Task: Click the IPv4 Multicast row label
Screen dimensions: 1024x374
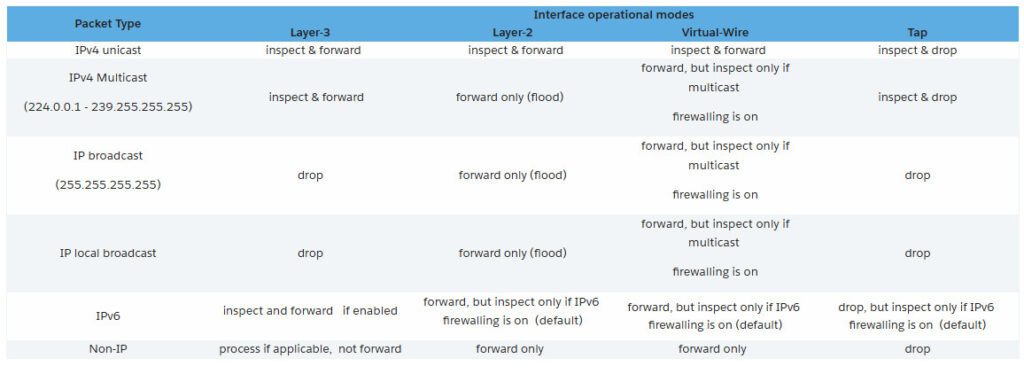Action: (x=108, y=78)
